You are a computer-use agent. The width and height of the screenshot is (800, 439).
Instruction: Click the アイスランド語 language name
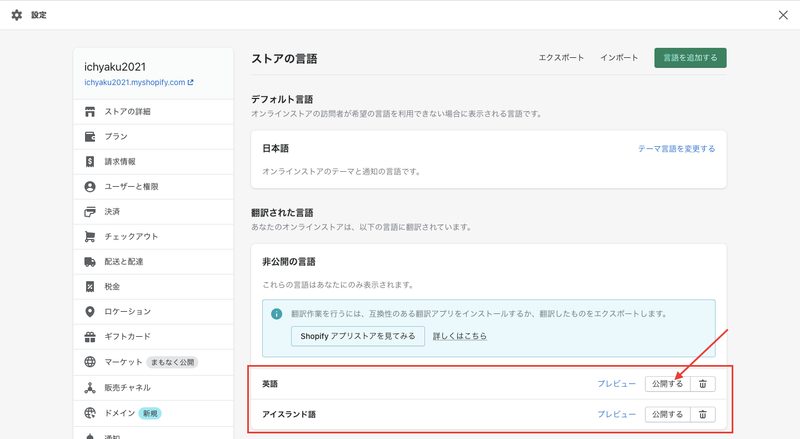289,414
